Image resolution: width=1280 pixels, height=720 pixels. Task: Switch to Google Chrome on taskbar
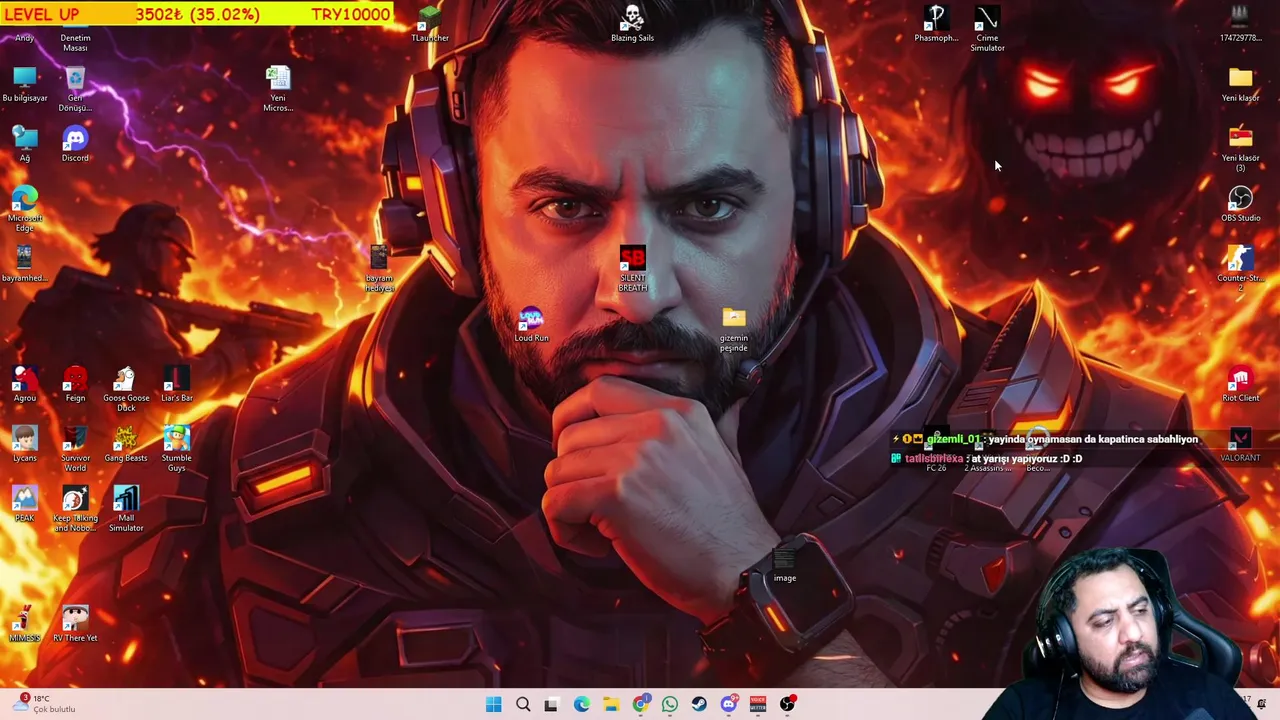[x=640, y=705]
